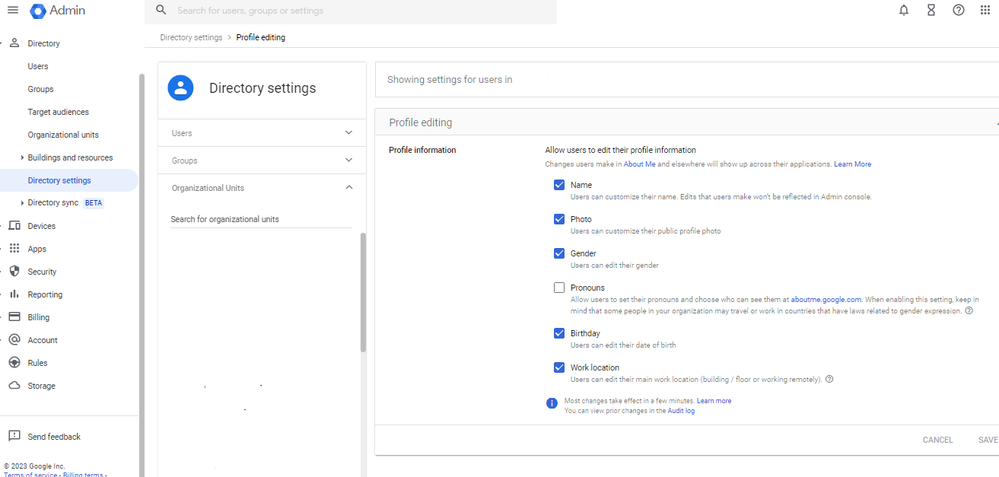Click Search for organizational units field
The height and width of the screenshot is (477, 999).
(261, 219)
